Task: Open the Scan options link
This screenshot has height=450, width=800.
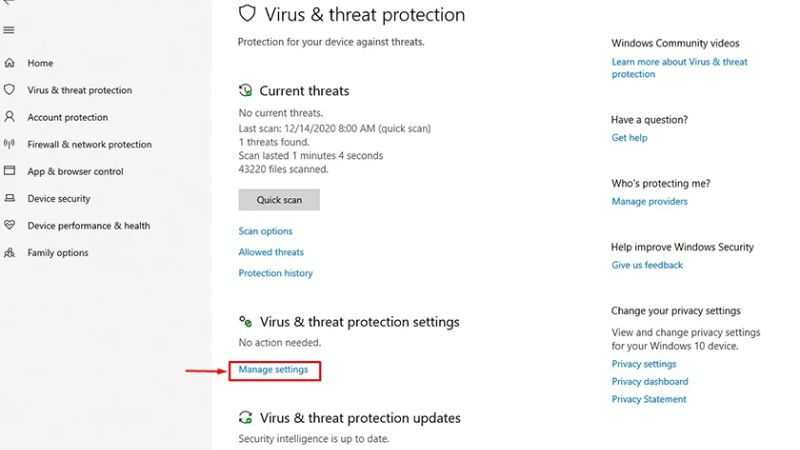Action: click(265, 231)
